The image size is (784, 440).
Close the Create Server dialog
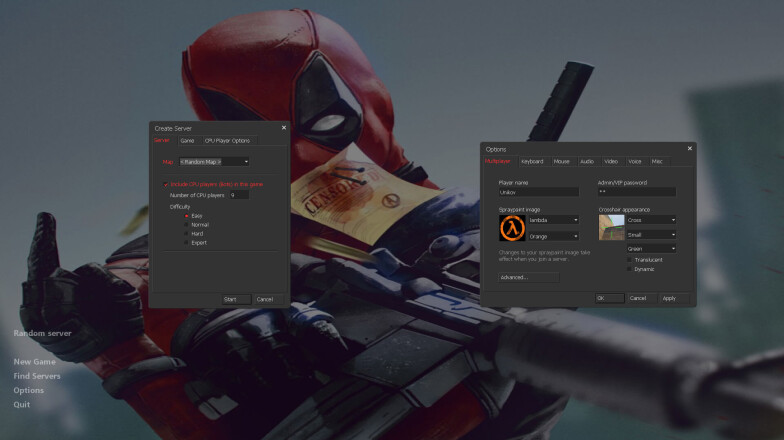tap(284, 128)
